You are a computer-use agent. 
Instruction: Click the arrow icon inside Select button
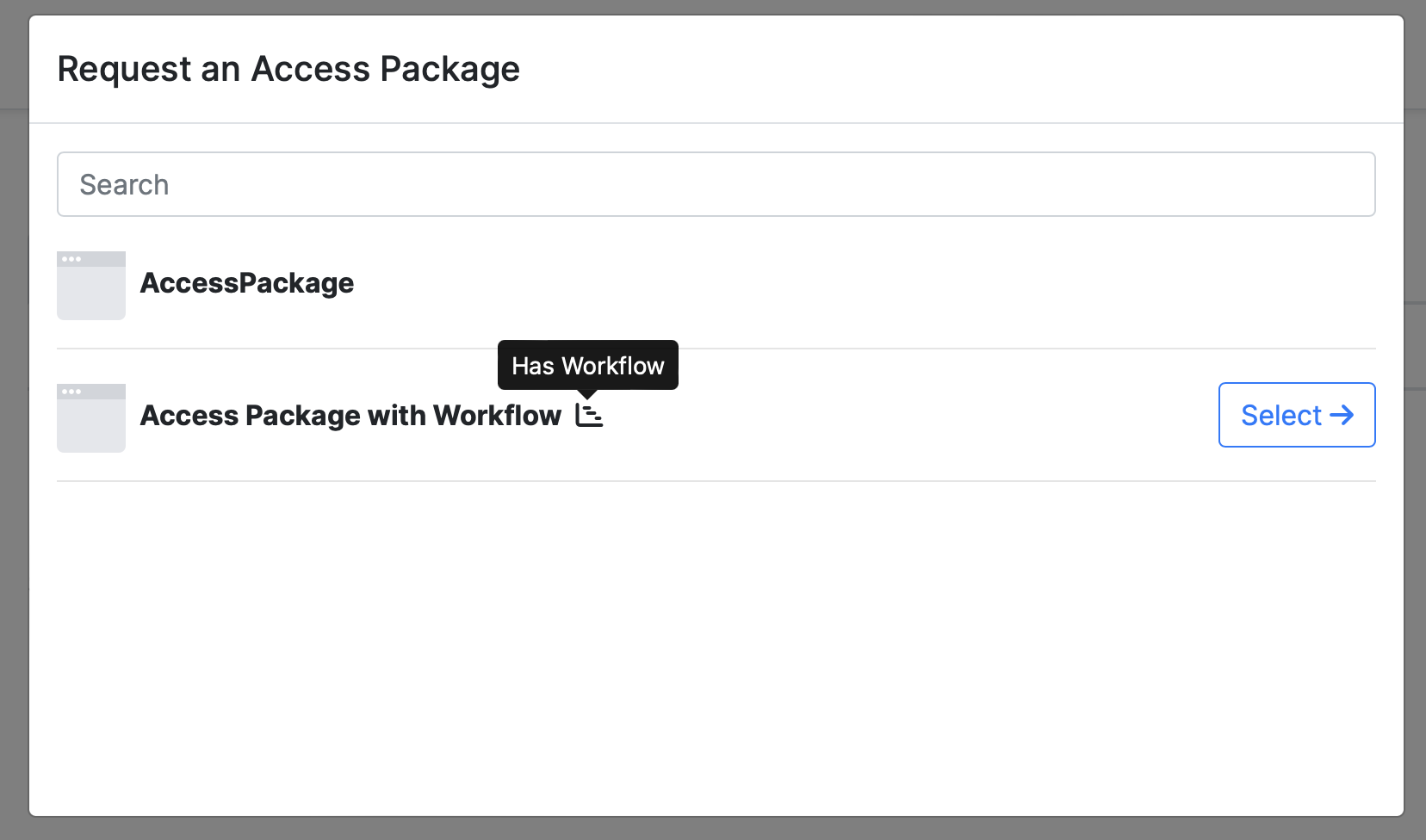point(1342,415)
